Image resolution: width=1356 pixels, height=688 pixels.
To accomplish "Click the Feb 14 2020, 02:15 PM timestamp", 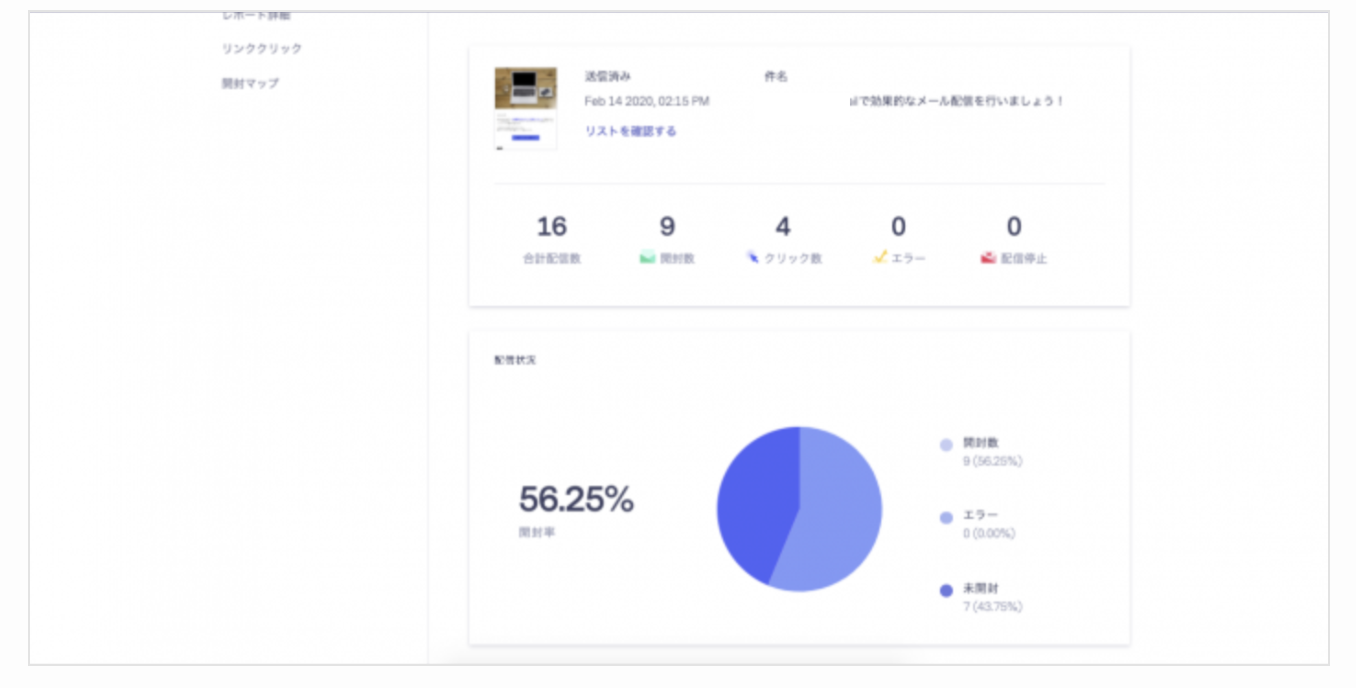I will [x=647, y=101].
